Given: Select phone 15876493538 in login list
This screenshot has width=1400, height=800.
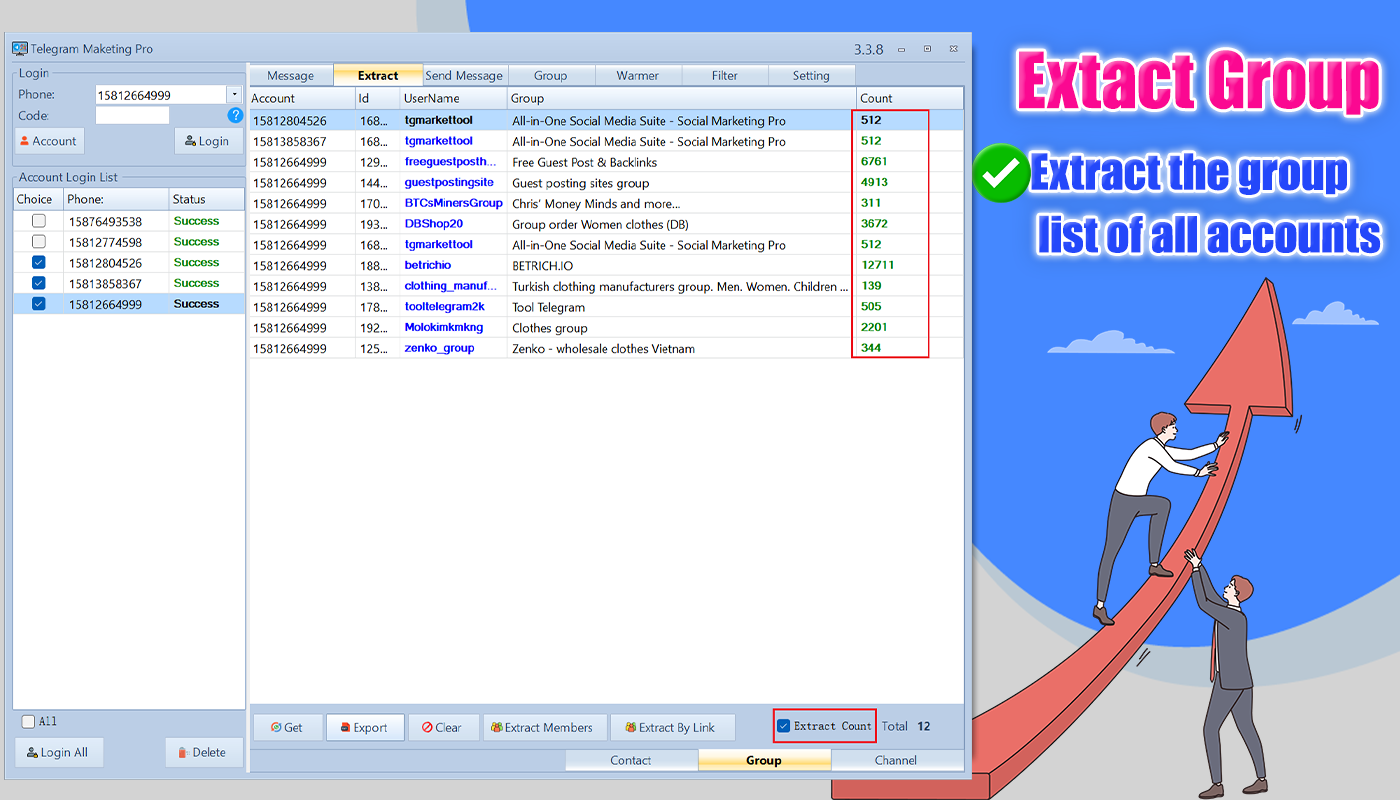Looking at the screenshot, I should coord(105,221).
